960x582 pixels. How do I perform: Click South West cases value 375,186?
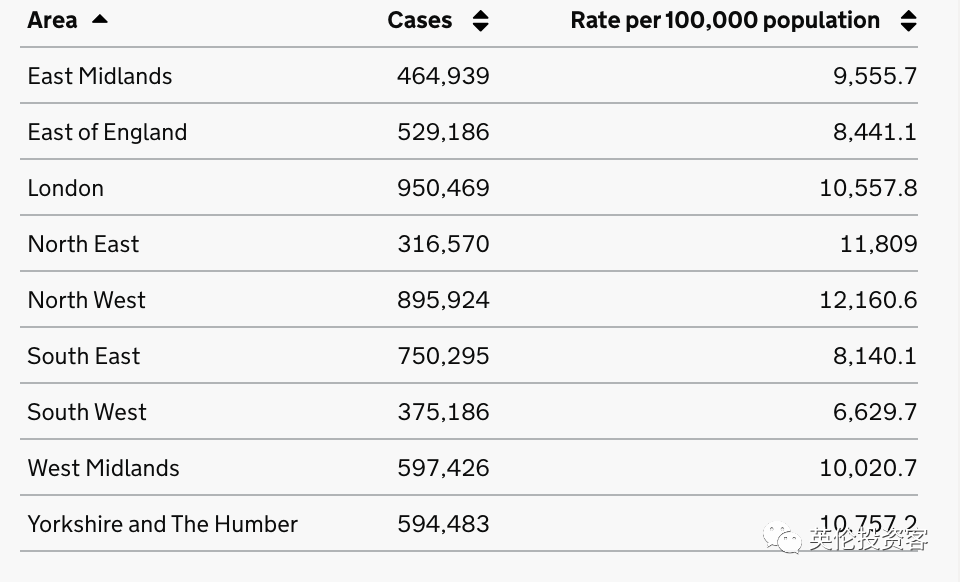click(x=443, y=412)
